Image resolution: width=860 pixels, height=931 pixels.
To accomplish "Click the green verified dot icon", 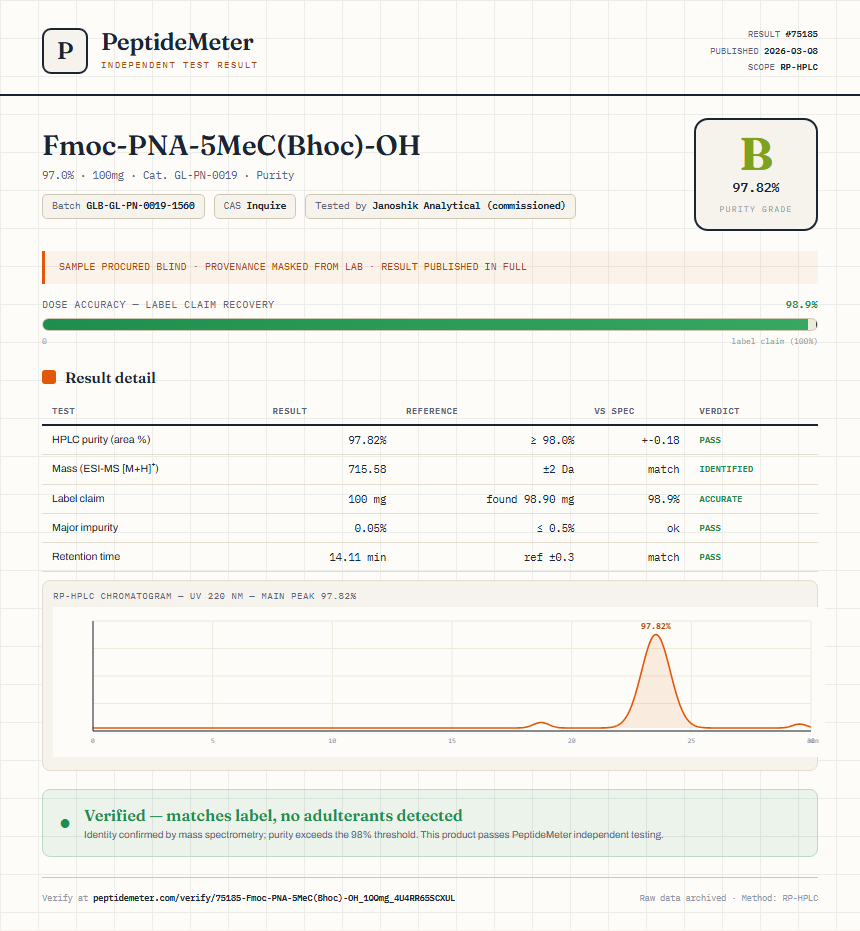I will [x=65, y=823].
